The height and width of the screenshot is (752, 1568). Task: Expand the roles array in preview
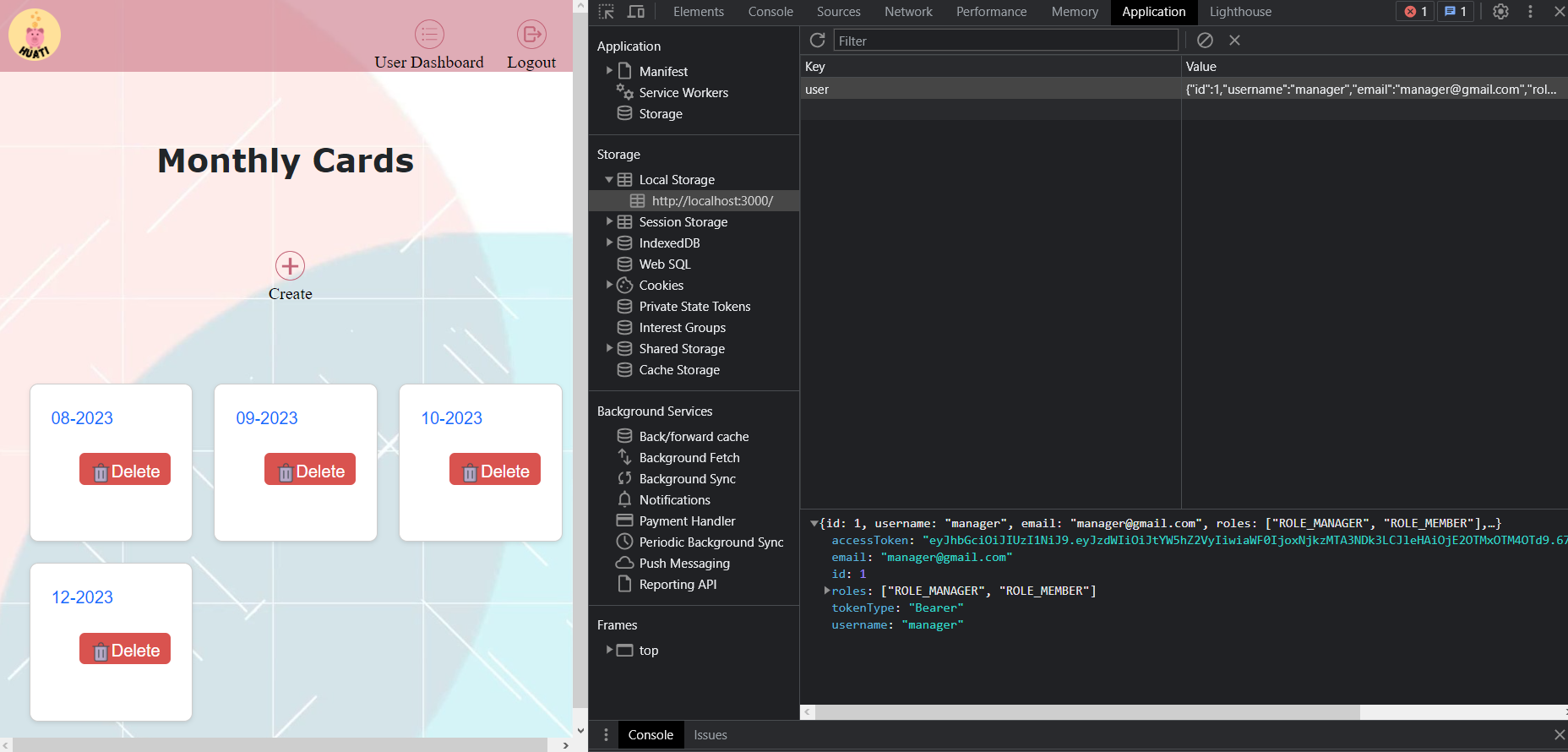(827, 591)
